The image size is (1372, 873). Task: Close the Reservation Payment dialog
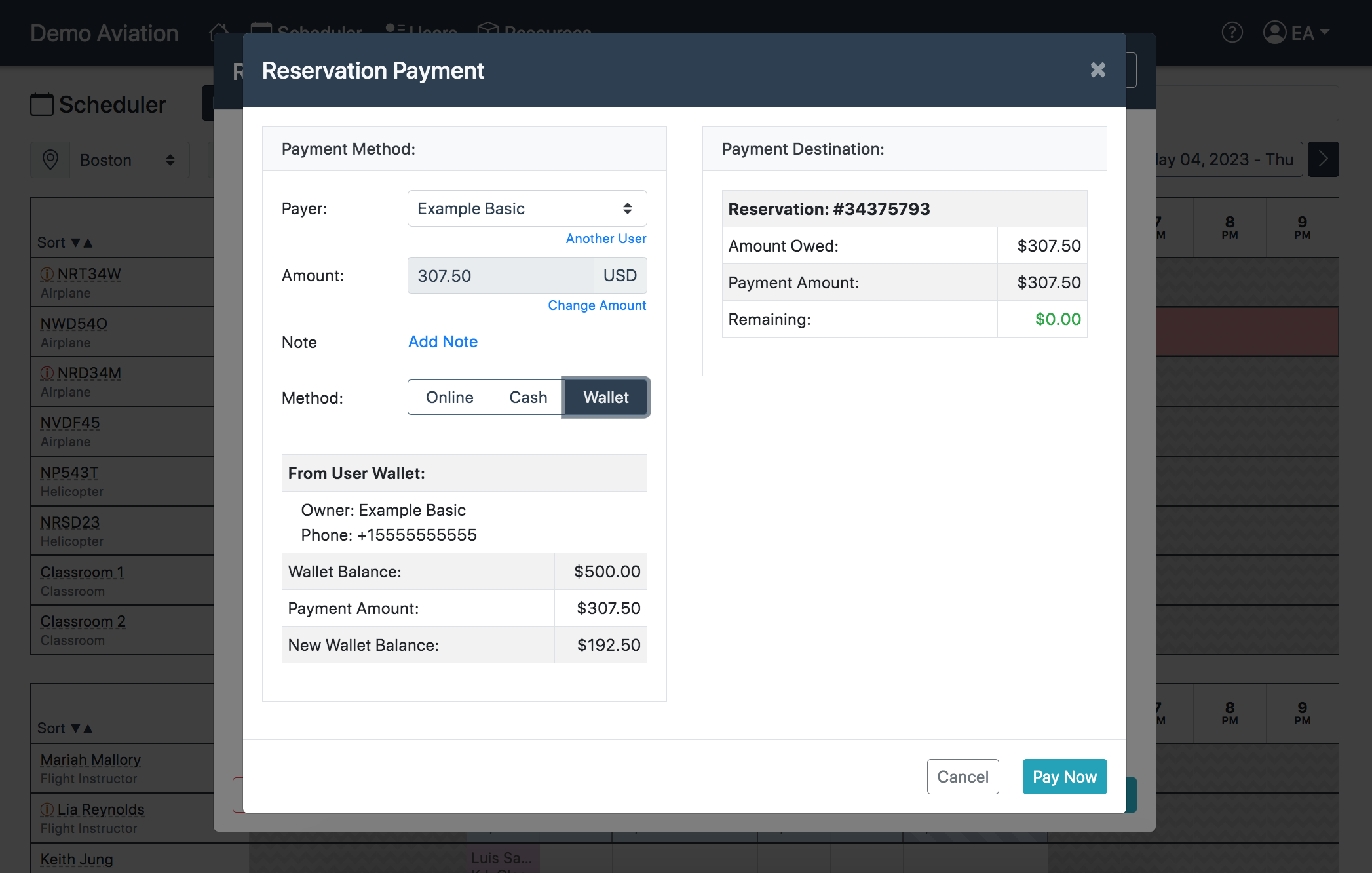(1097, 70)
